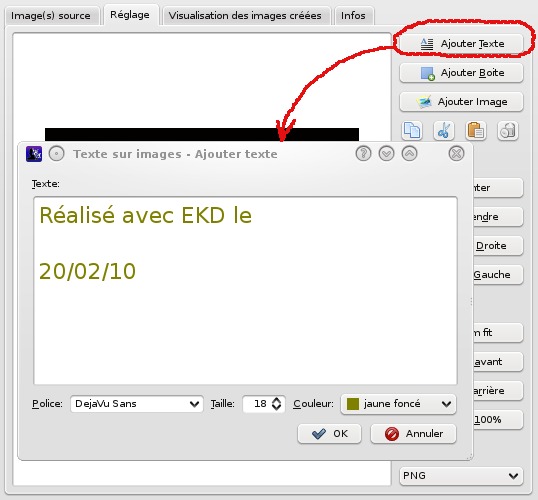
Task: Open the PNG format dropdown
Action: click(461, 476)
